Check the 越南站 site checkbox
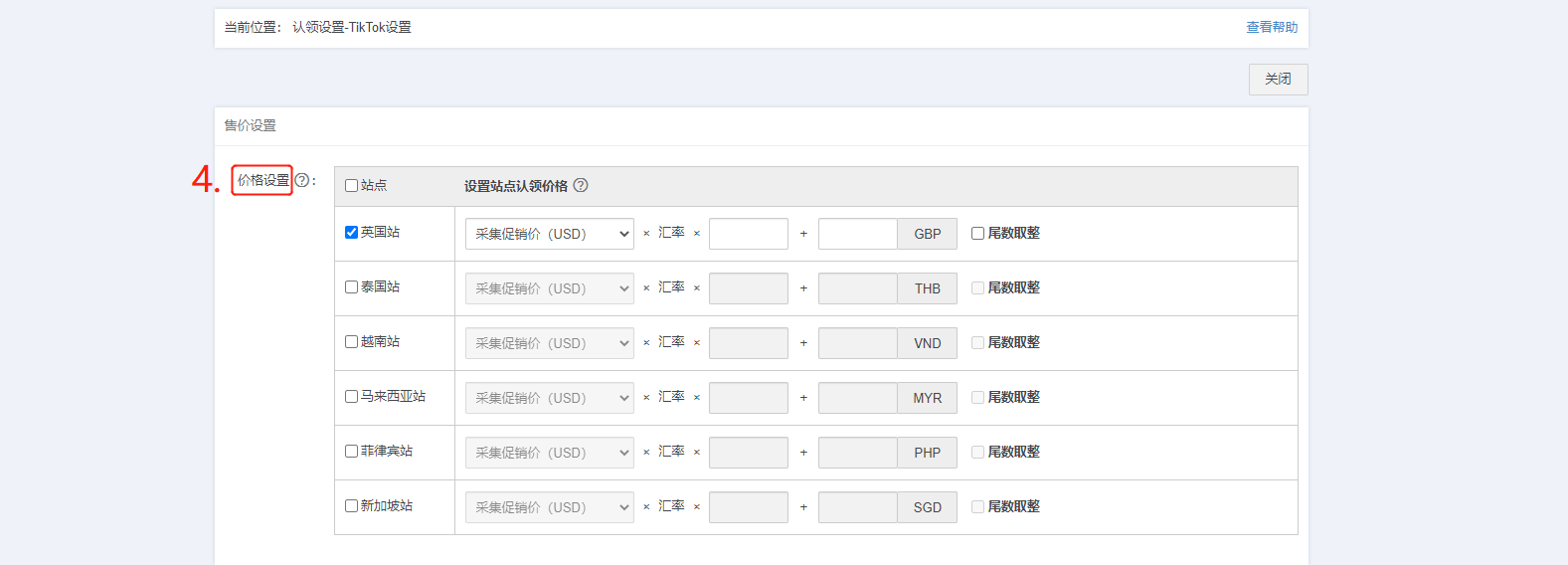Image resolution: width=1568 pixels, height=565 pixels. pos(351,342)
